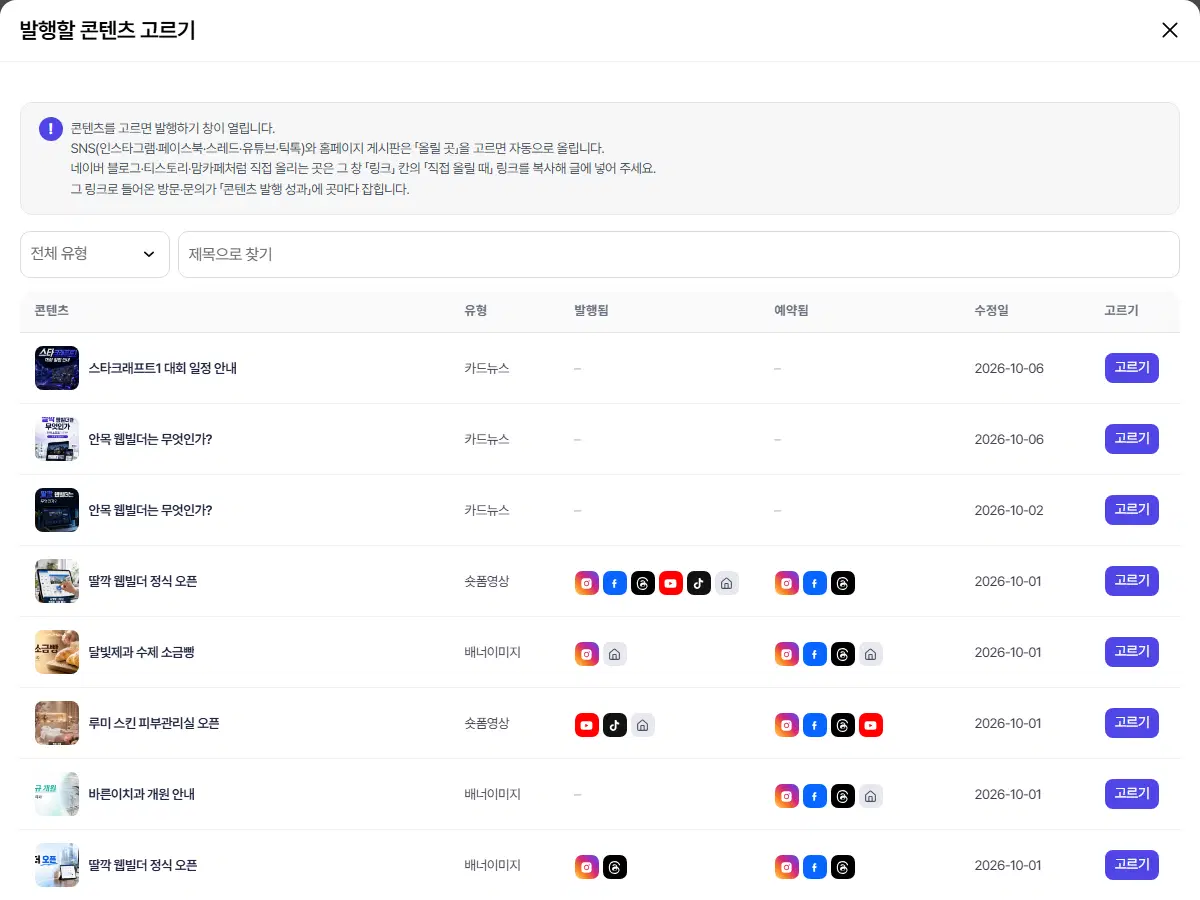The image size is (1200, 900).
Task: Click the 루미 스킨 피부관리실 오픈 thumbnail
Action: click(x=57, y=723)
